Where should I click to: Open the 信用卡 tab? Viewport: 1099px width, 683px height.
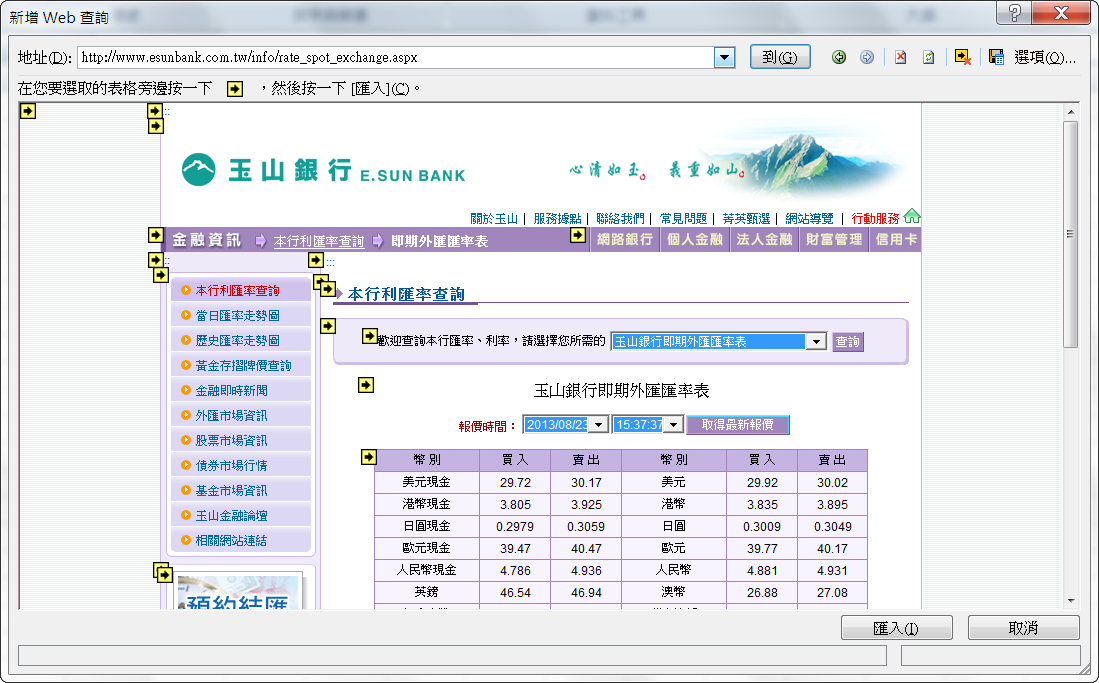click(x=896, y=239)
